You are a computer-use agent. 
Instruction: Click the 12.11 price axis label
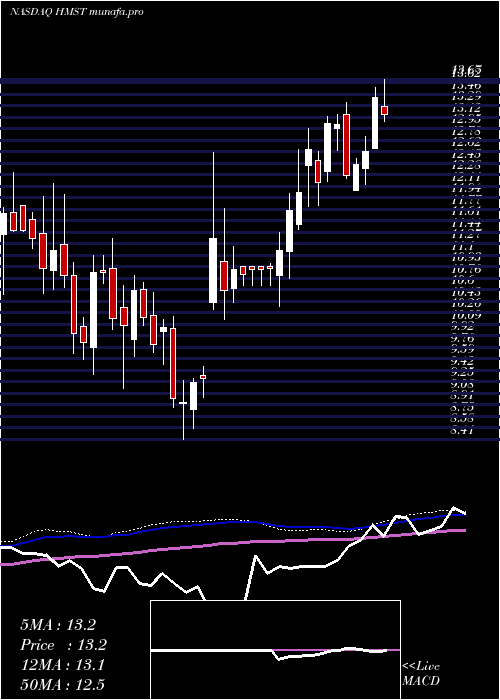pyautogui.click(x=466, y=178)
